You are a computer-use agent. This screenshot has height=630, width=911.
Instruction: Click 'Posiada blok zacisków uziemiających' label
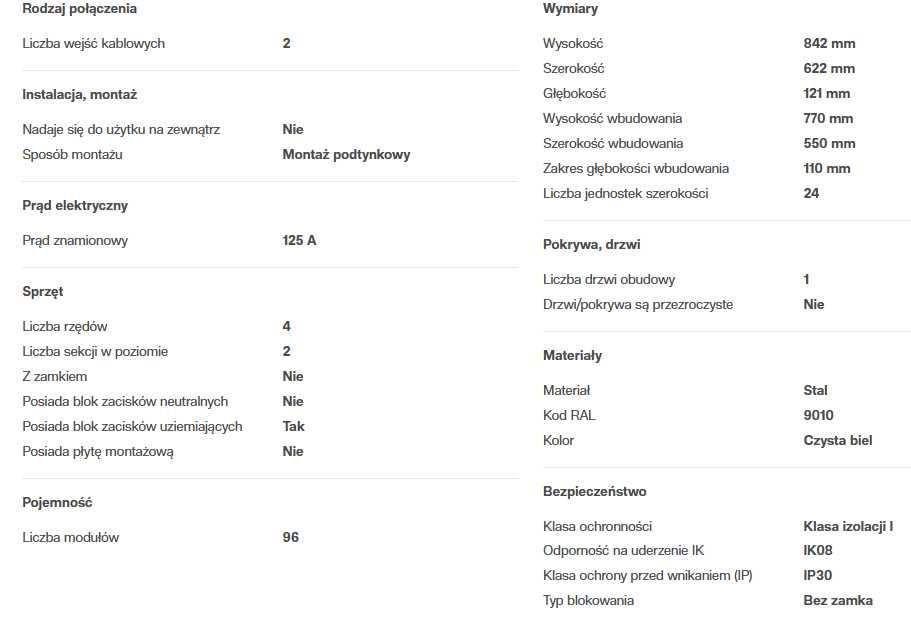click(x=132, y=427)
